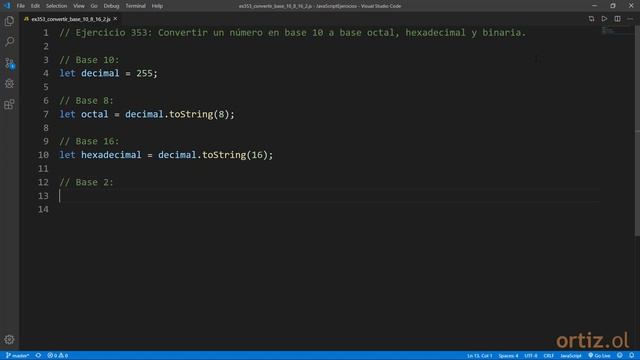Click the synchronize changes icon in status bar
Viewport: 640px width, 360px height.
[x=38, y=356]
